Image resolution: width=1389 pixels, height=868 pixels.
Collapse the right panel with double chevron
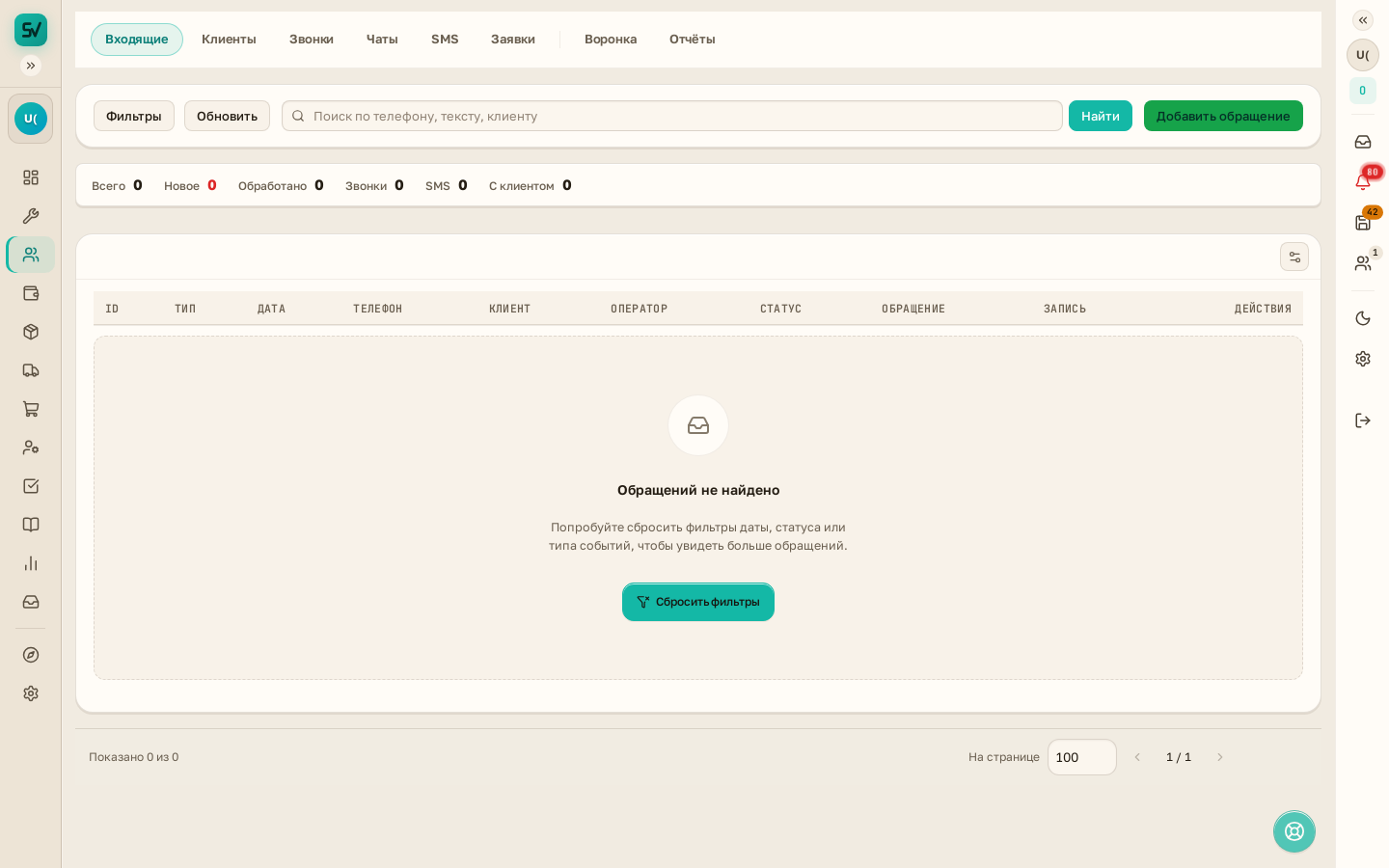point(1363,20)
